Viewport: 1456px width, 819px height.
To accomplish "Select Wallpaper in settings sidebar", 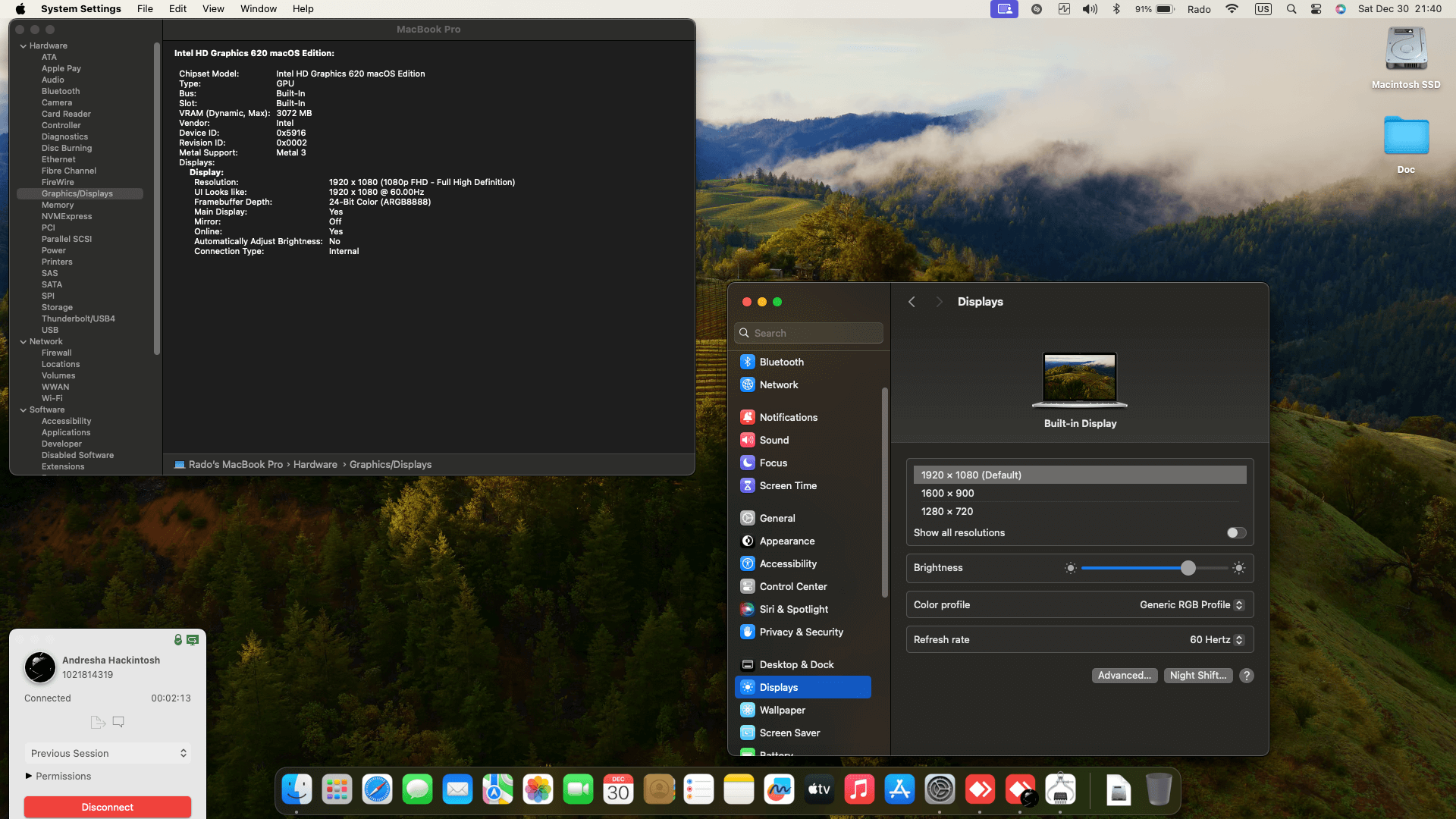I will click(782, 710).
